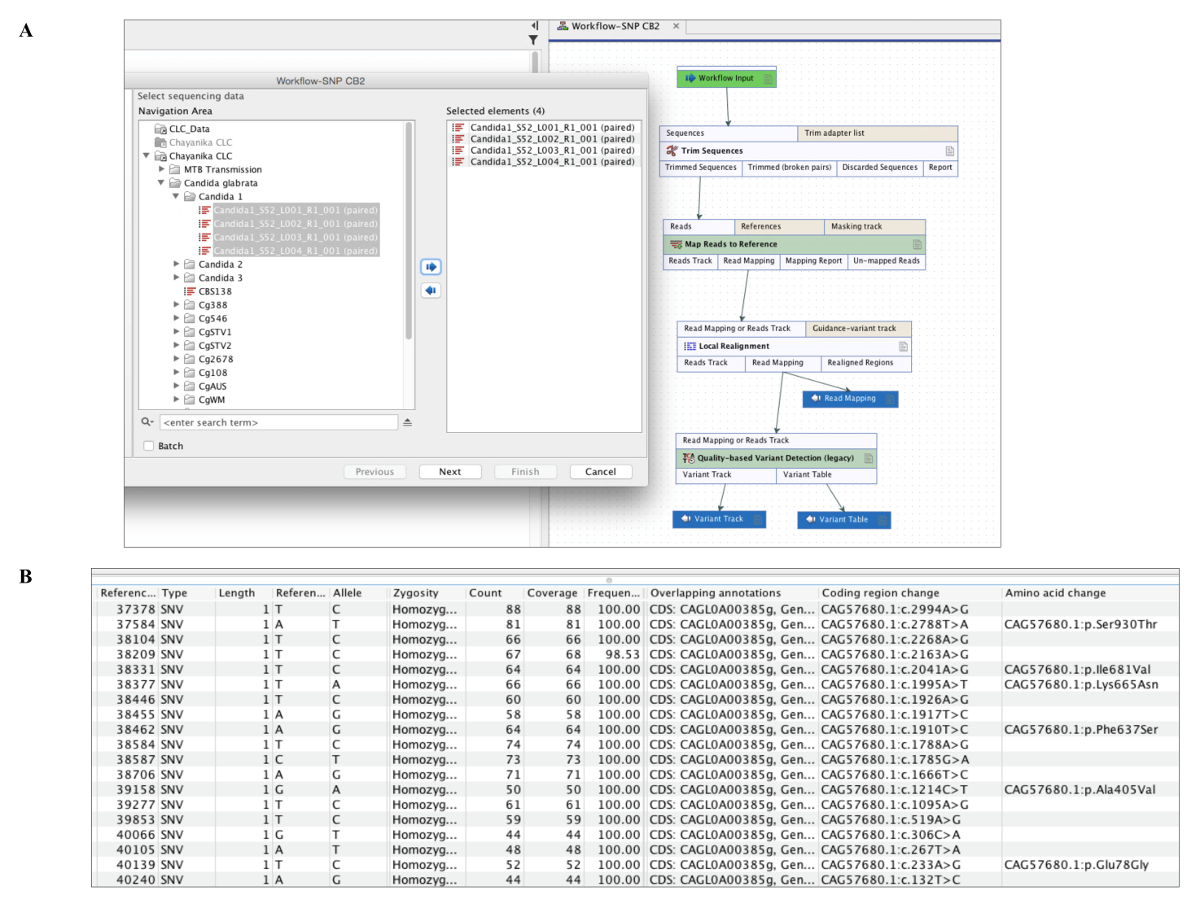Collapse the Candida glabrata folder
This screenshot has height=904, width=1200.
[162, 183]
